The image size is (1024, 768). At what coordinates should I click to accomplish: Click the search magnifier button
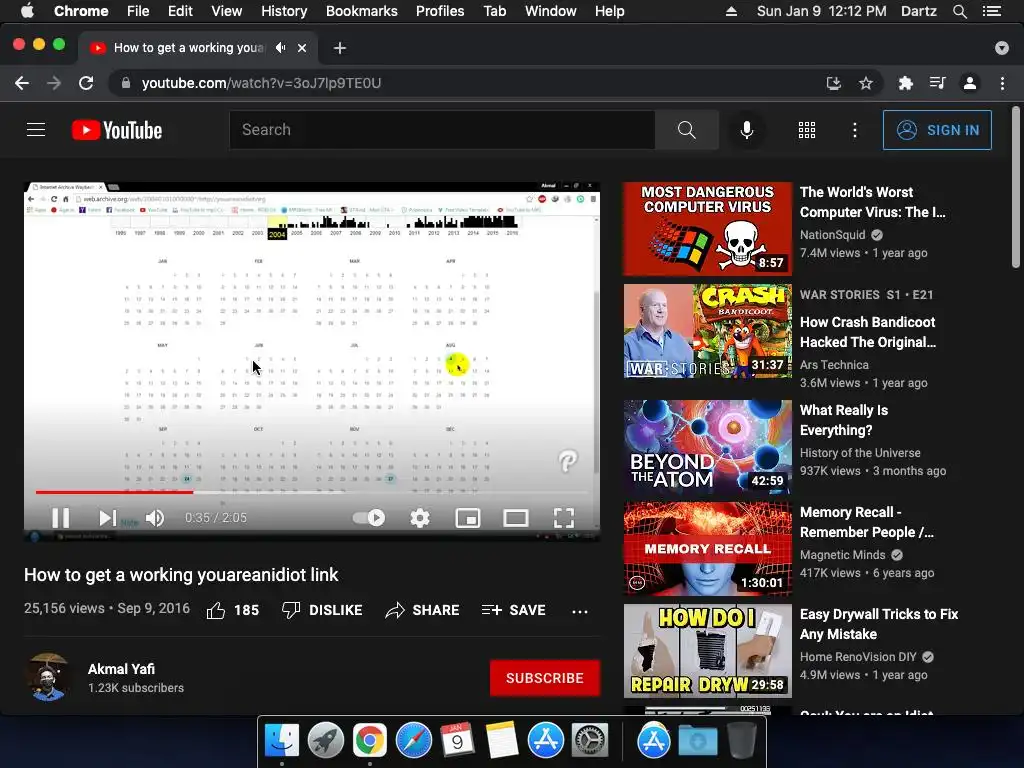[686, 130]
